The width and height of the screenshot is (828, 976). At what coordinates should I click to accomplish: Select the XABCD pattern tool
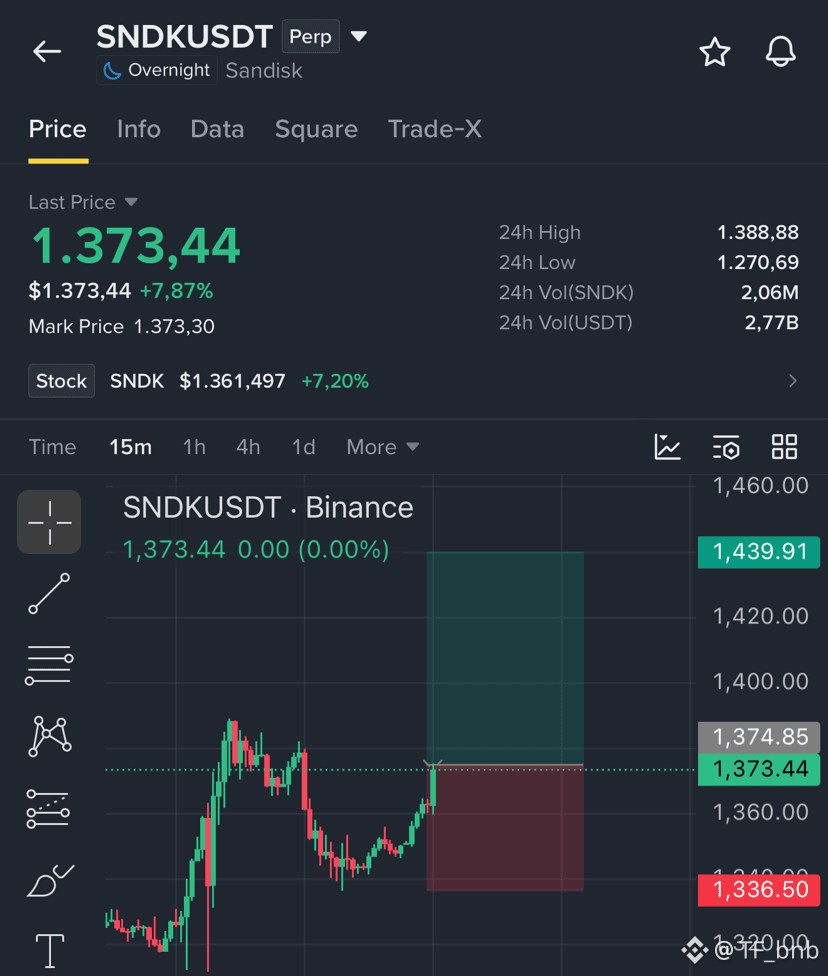tap(50, 736)
